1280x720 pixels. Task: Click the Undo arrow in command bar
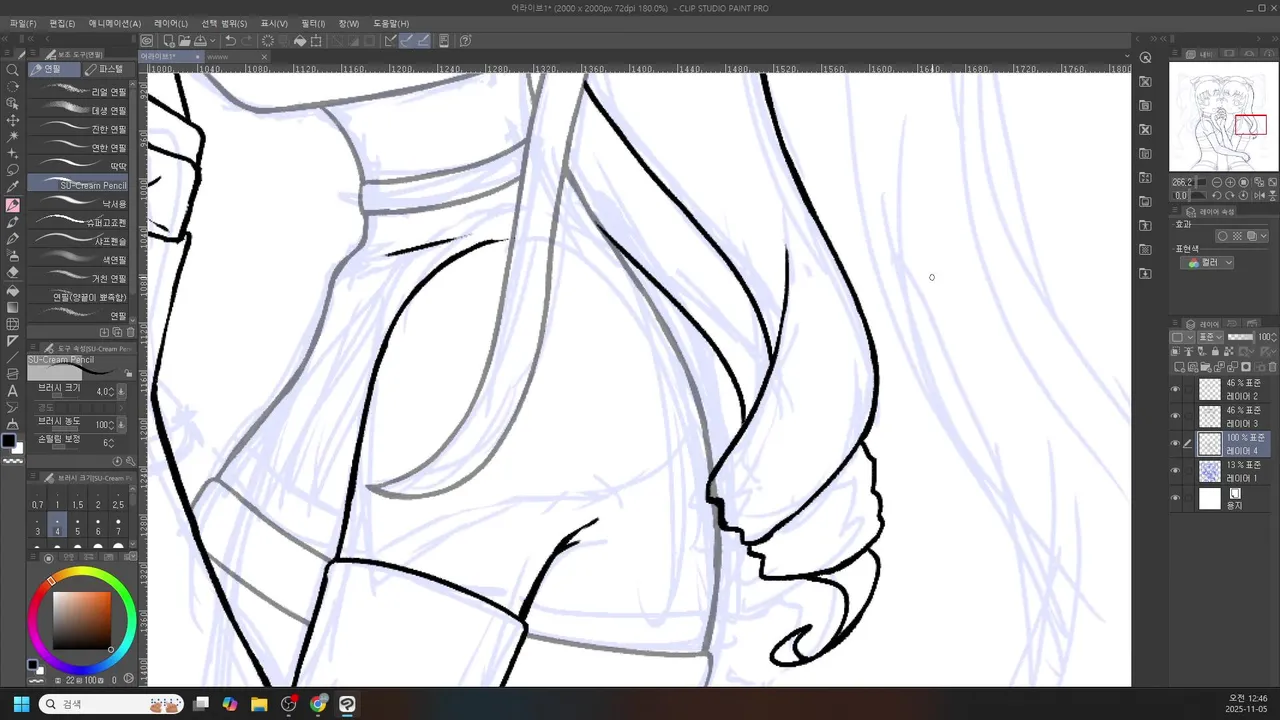230,40
